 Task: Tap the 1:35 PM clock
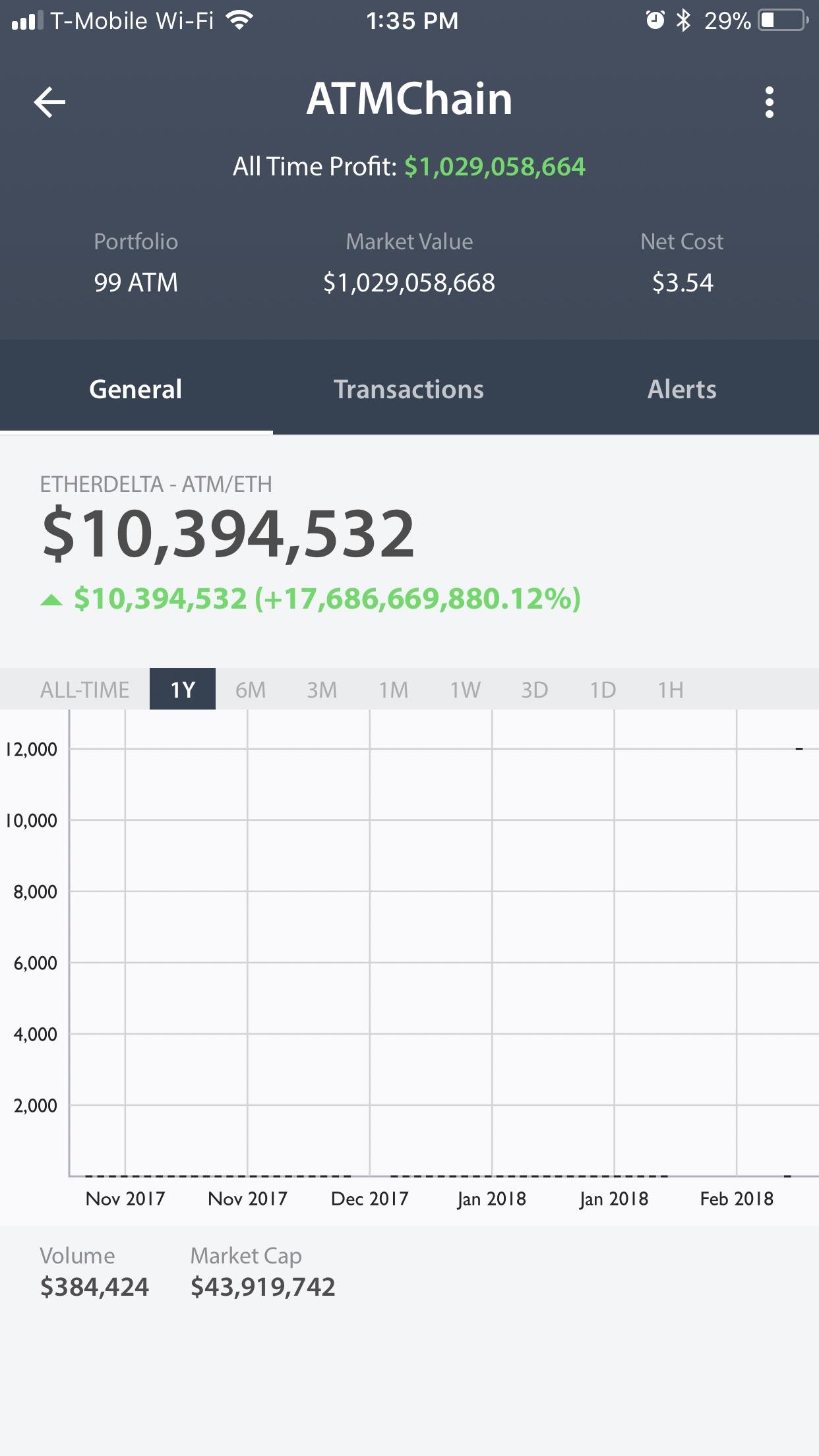412,20
